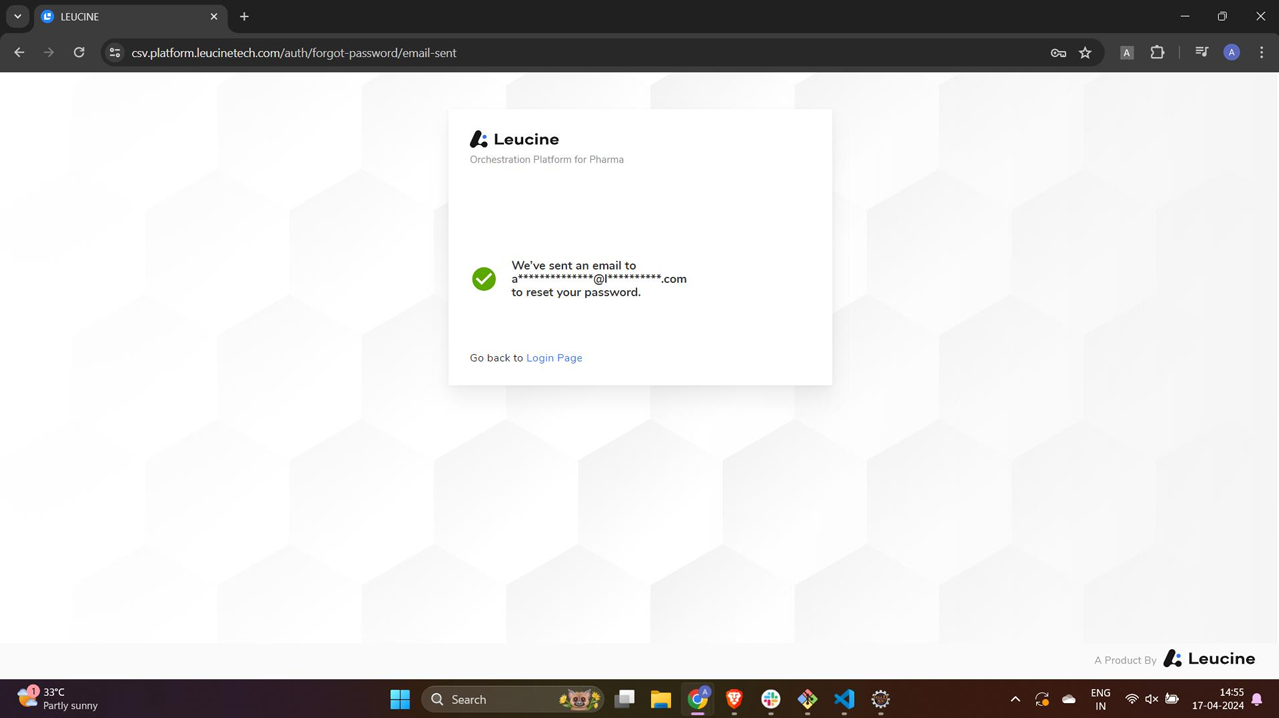Restore down the Chrome window
This screenshot has width=1279, height=718.
1222,17
